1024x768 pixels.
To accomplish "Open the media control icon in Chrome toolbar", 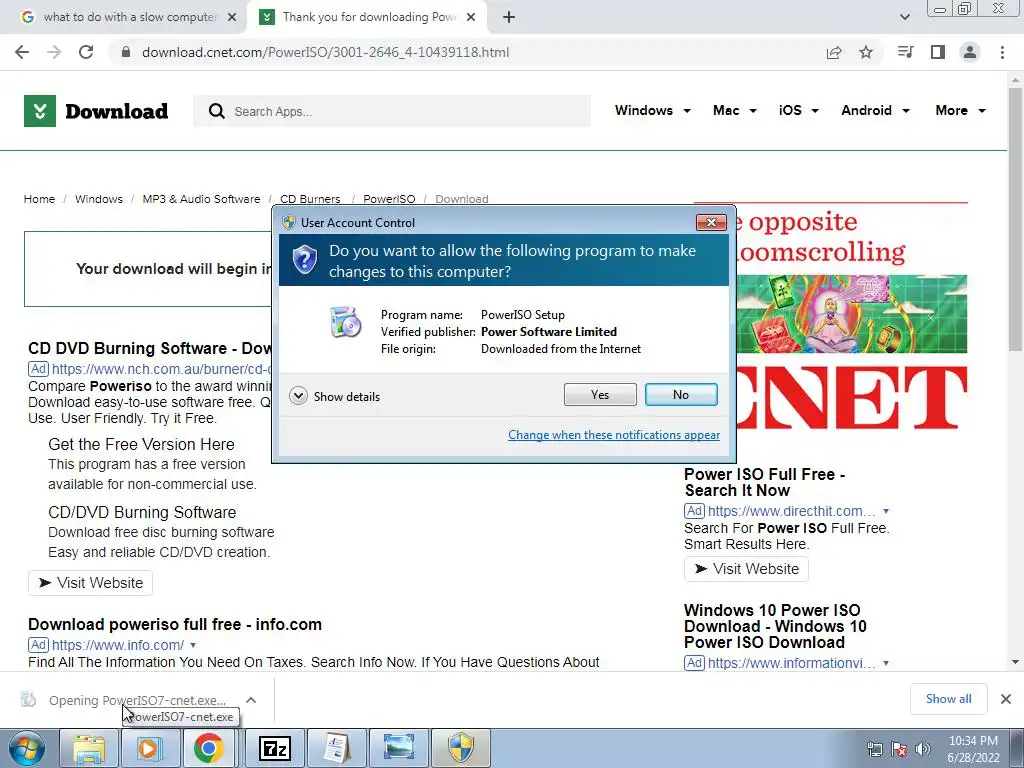I will (905, 52).
